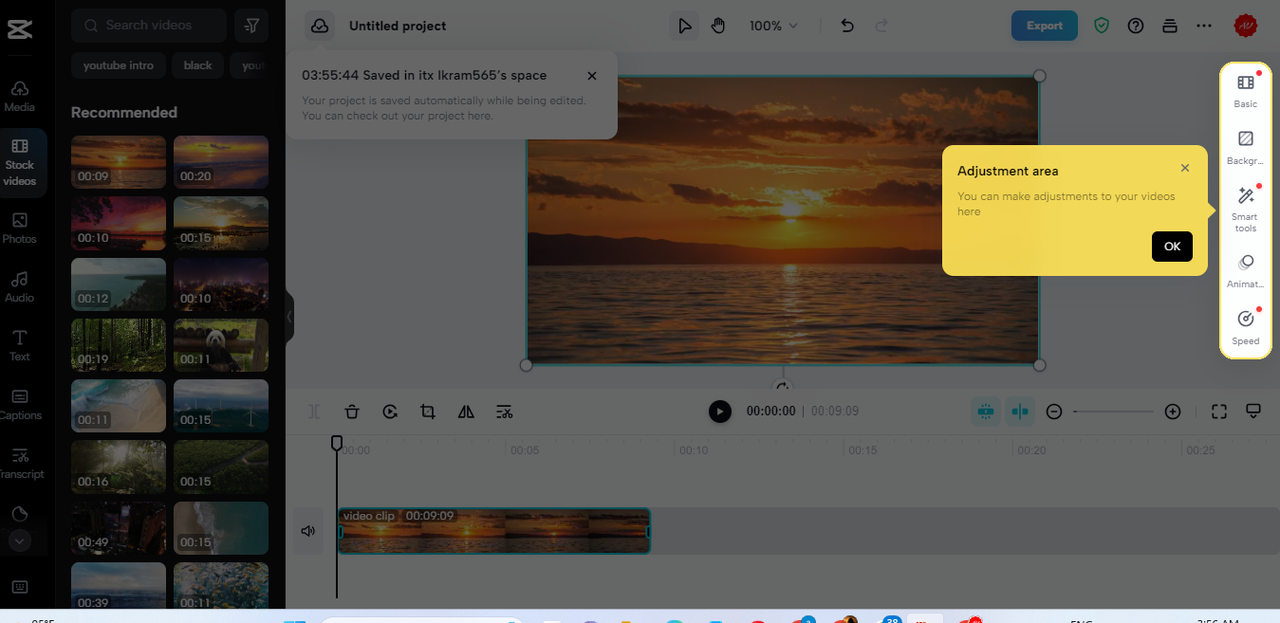Undo the last action

(x=847, y=26)
